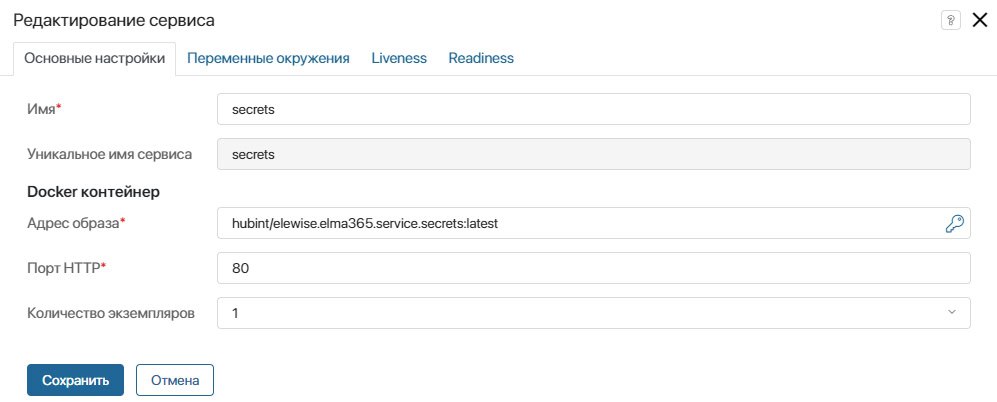Expand instances list via chevron arrow

952,312
